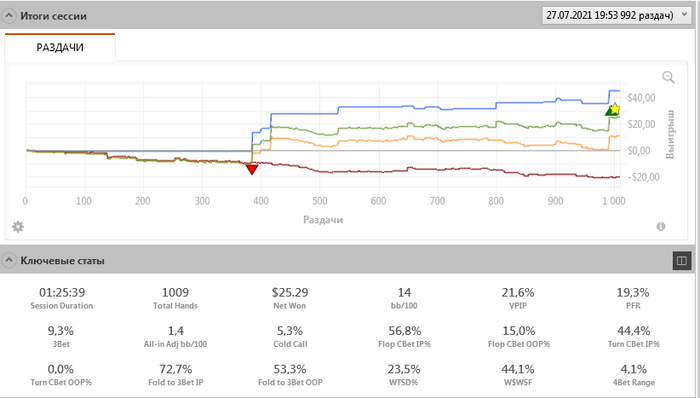This screenshot has width=700, height=398.
Task: Click the 4Bet Range 4,1% stat
Action: 633,375
